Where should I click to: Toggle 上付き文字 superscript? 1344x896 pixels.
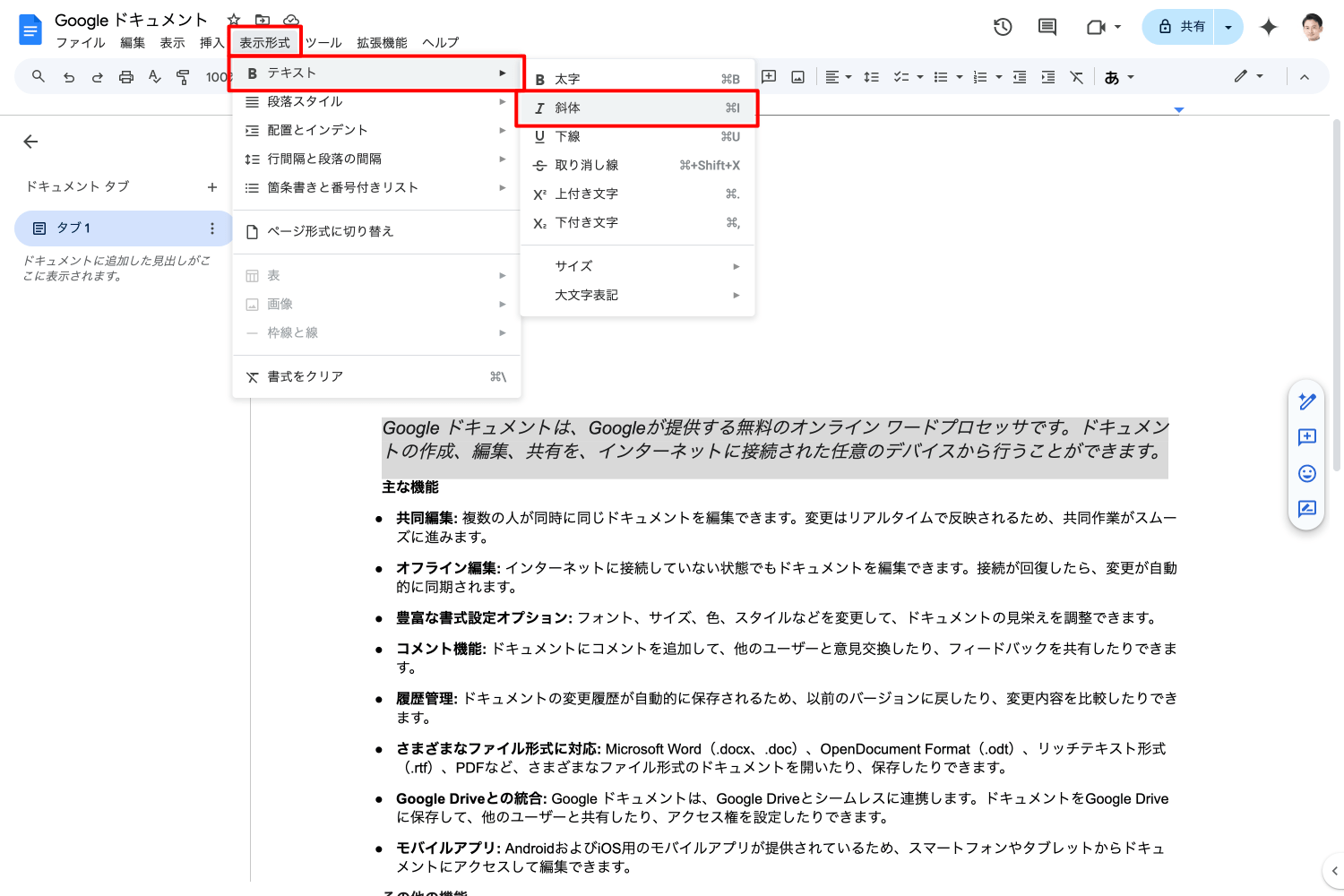[637, 194]
